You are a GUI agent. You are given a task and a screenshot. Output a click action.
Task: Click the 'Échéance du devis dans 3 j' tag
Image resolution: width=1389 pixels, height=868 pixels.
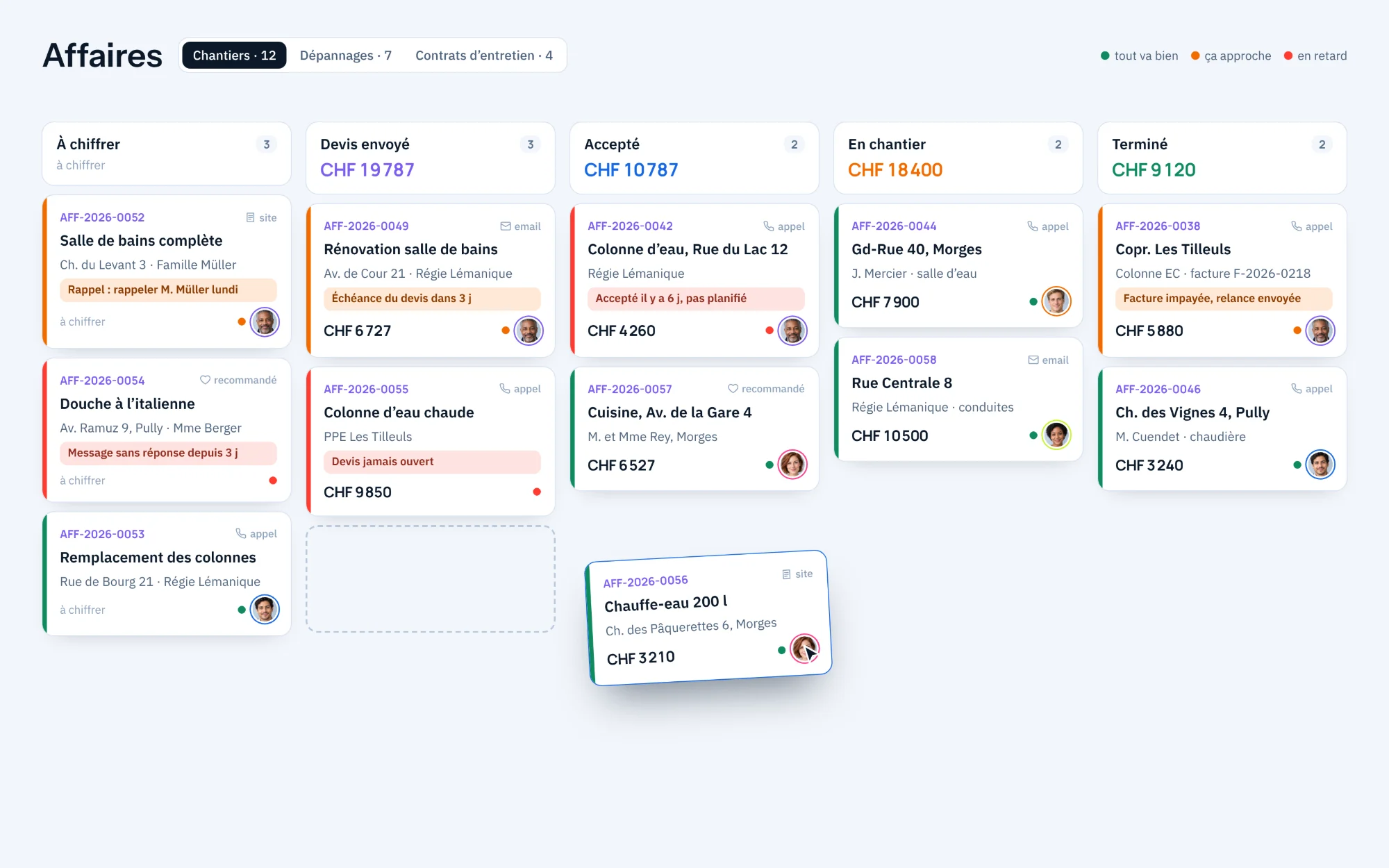[x=432, y=299]
